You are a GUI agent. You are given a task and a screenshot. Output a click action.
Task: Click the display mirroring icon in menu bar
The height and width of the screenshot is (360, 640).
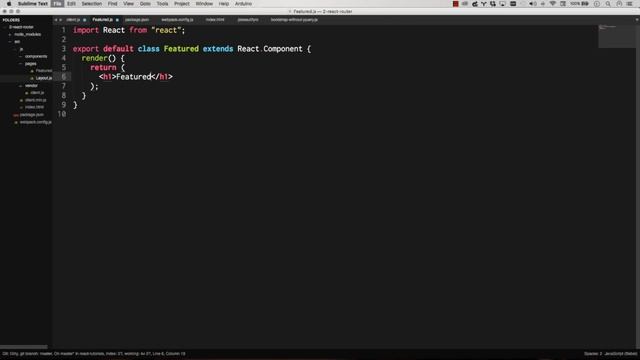pos(502,4)
